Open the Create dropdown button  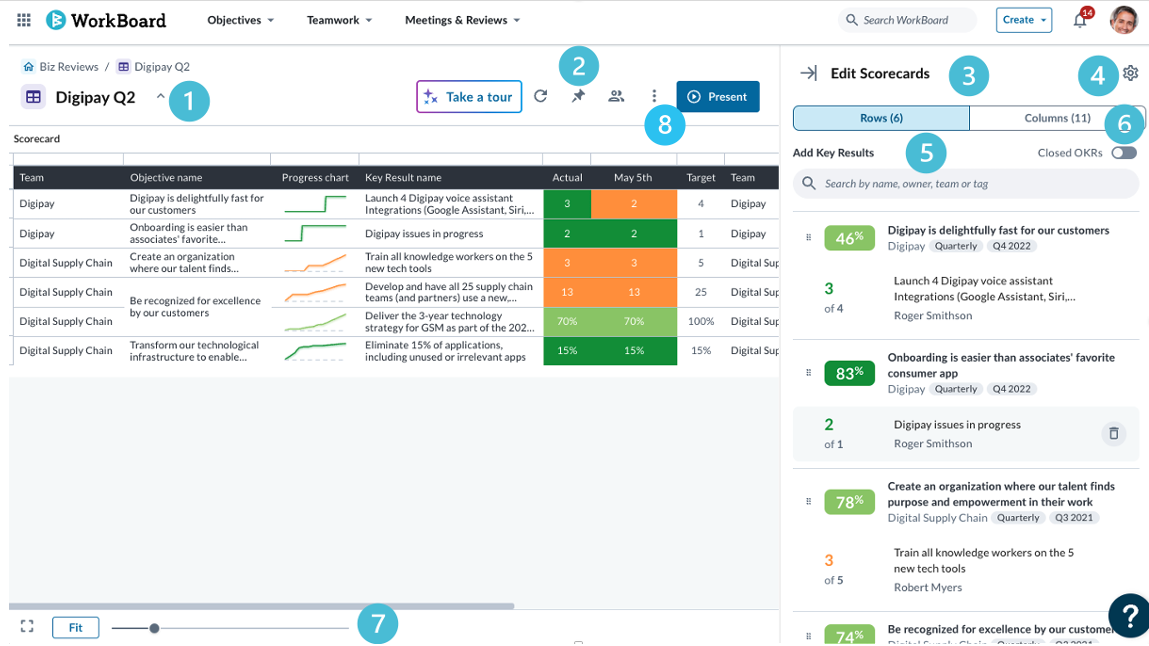point(1024,20)
